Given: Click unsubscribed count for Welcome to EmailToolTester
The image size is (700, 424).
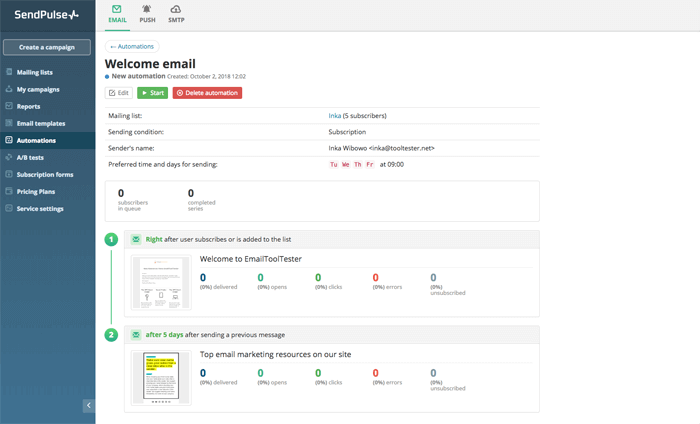Looking at the screenshot, I should click(433, 278).
